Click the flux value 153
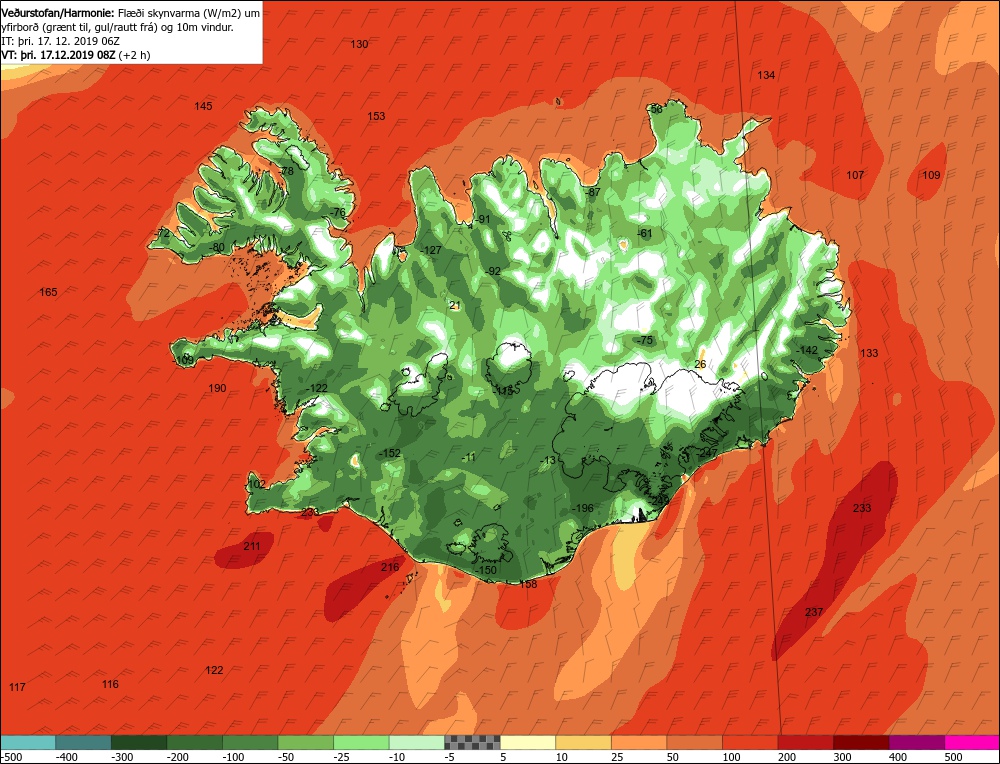Image resolution: width=1000 pixels, height=764 pixels. [376, 116]
